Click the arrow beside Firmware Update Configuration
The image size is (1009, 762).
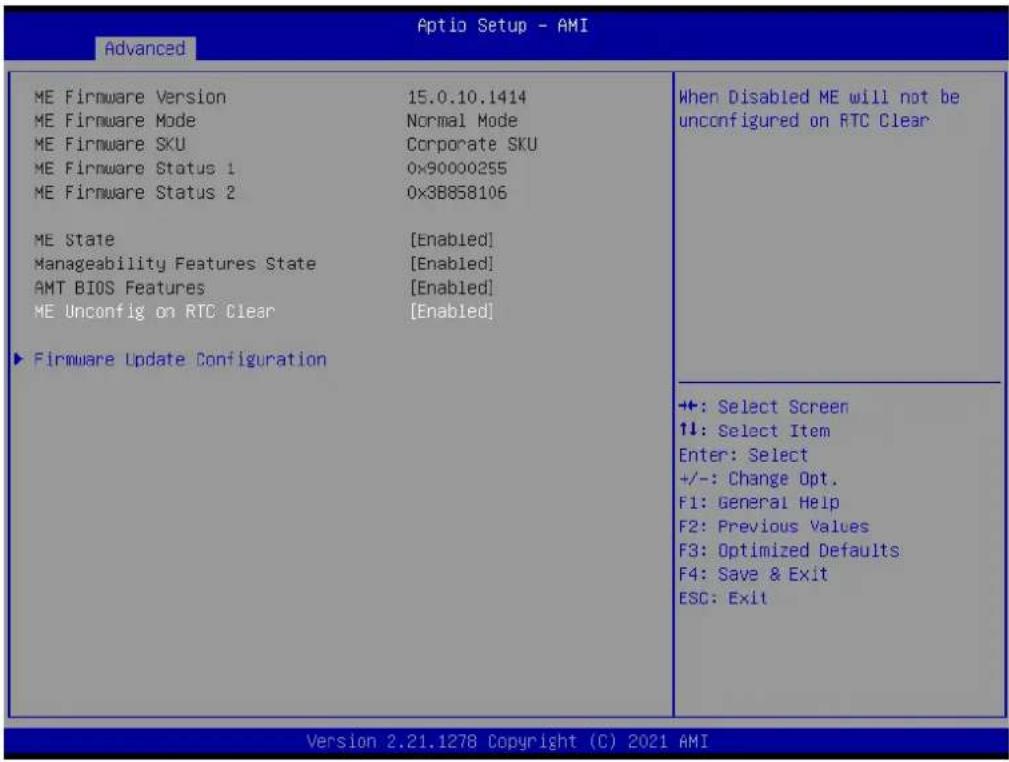[18, 358]
